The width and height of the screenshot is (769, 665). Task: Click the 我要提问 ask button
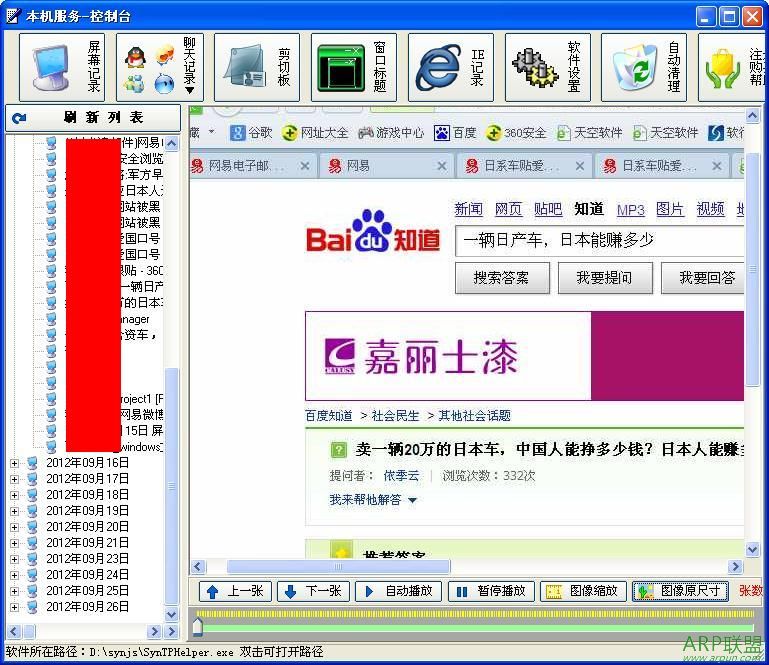click(x=605, y=278)
